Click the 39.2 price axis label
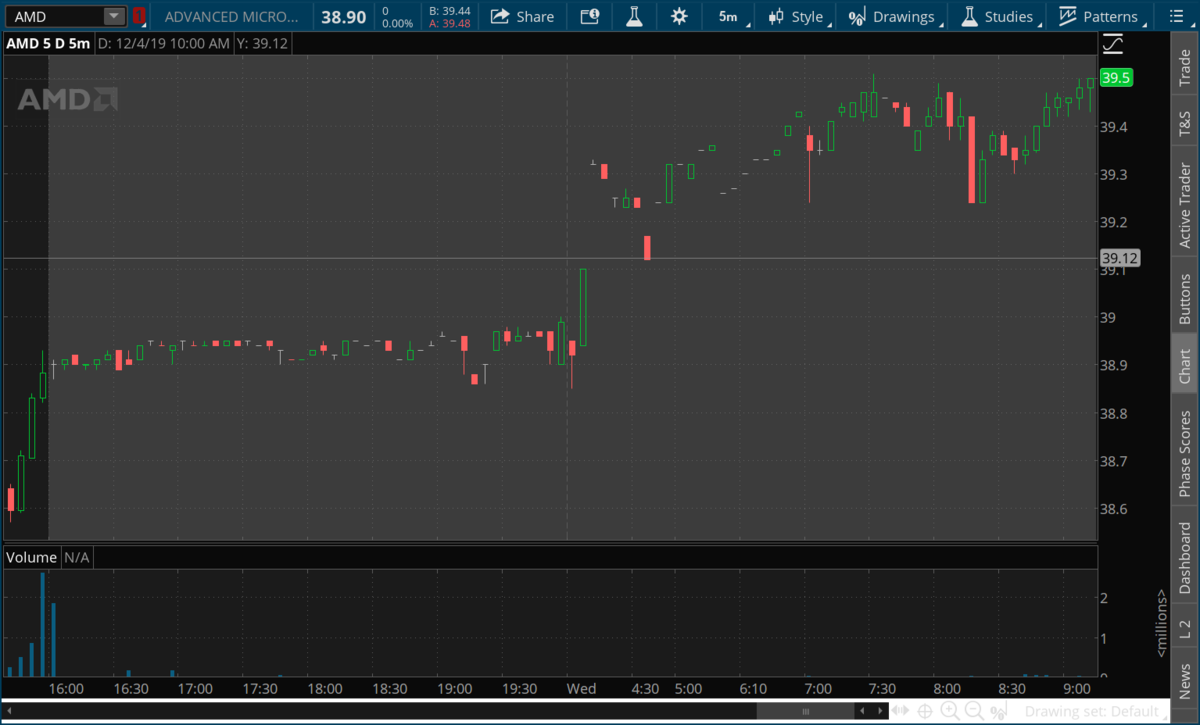Viewport: 1200px width, 725px height. tap(1114, 222)
